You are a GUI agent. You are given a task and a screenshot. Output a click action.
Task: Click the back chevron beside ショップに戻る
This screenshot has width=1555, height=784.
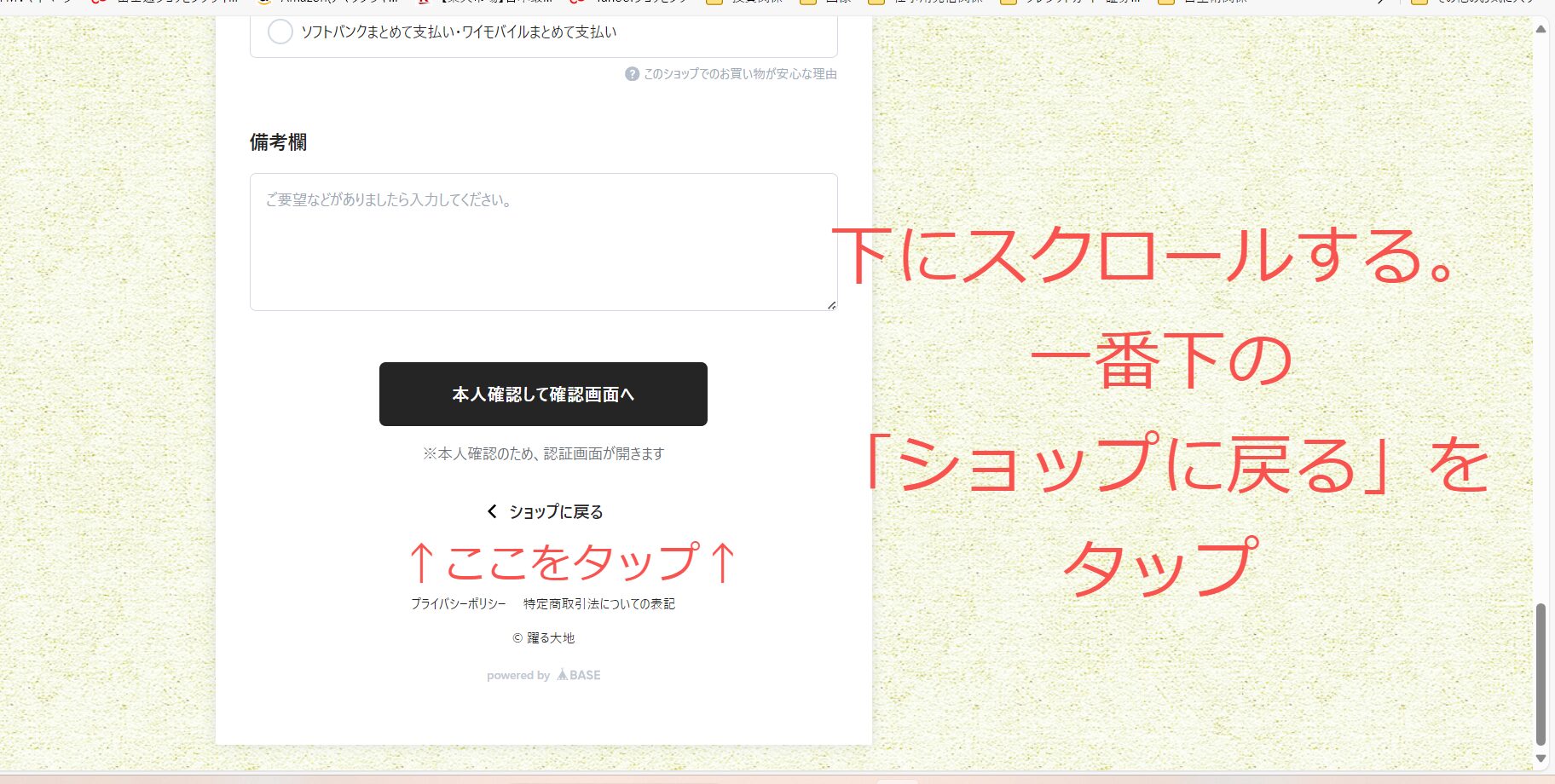[492, 511]
